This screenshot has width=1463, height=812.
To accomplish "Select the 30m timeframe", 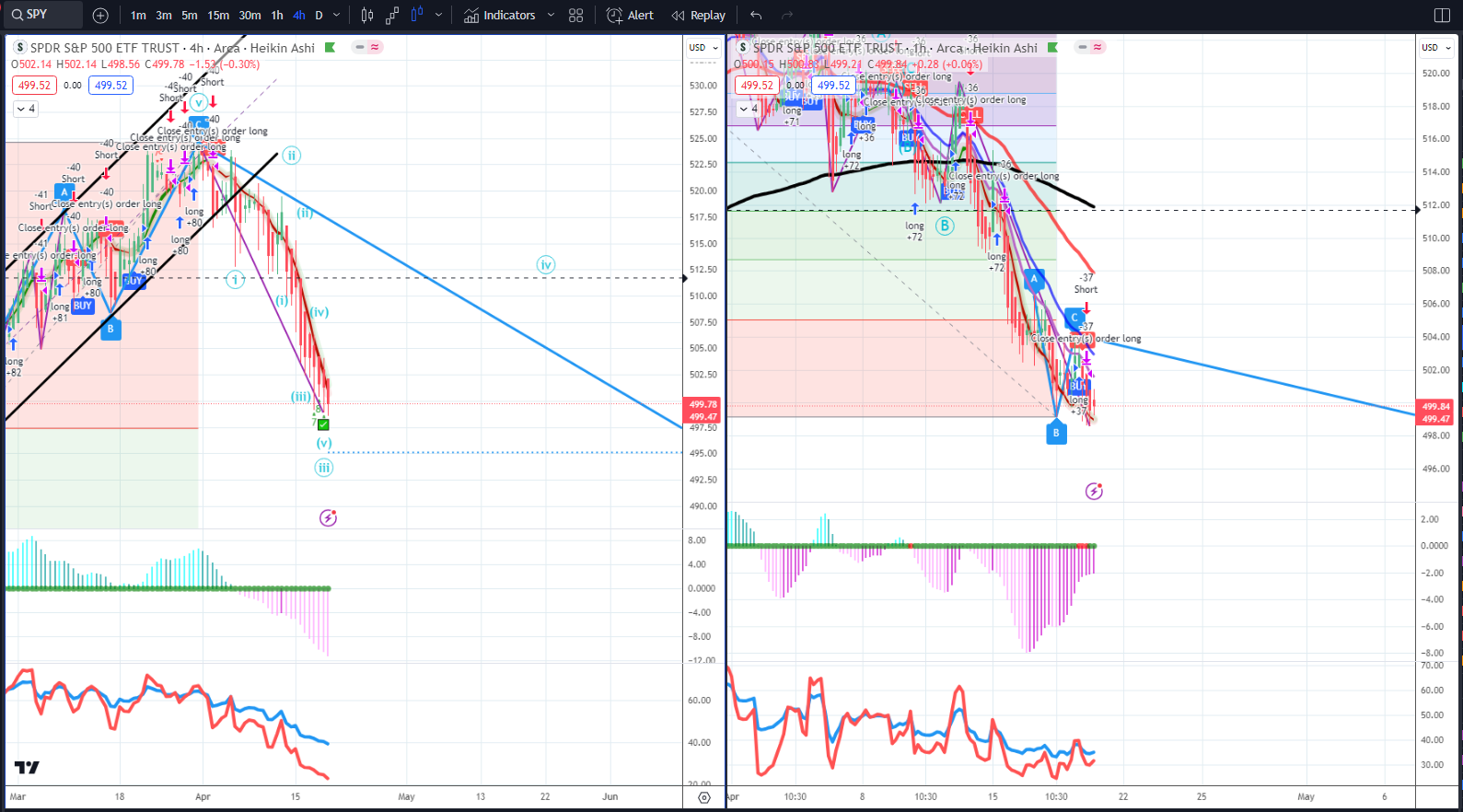I will point(250,16).
